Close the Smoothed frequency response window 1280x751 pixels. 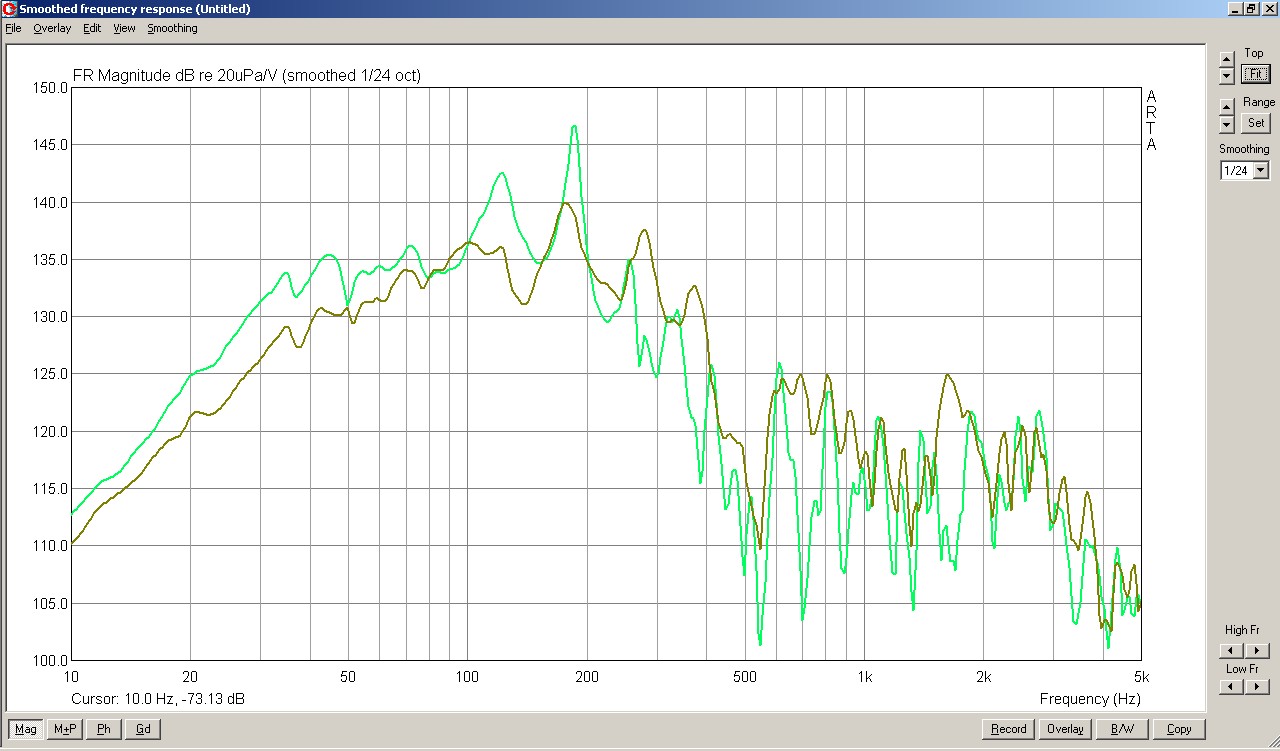tap(1268, 9)
